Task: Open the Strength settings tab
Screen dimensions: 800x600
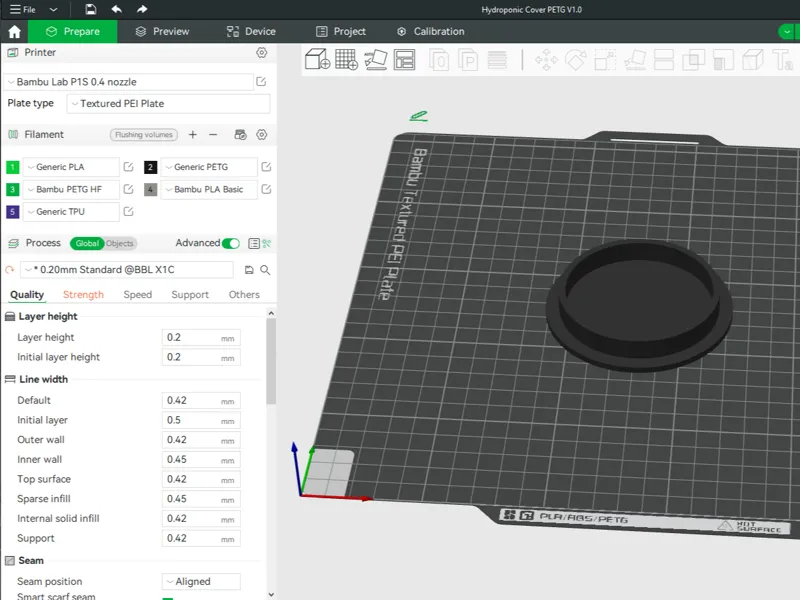Action: click(x=83, y=294)
